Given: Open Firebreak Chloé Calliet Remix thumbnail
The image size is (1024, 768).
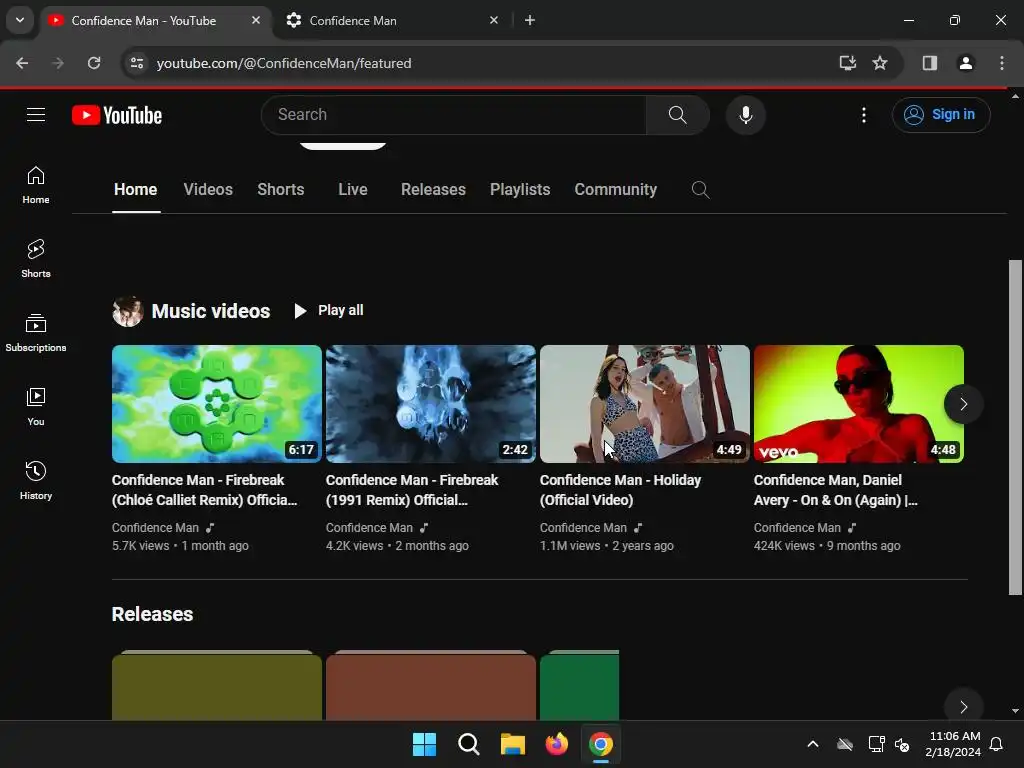Looking at the screenshot, I should pyautogui.click(x=217, y=404).
